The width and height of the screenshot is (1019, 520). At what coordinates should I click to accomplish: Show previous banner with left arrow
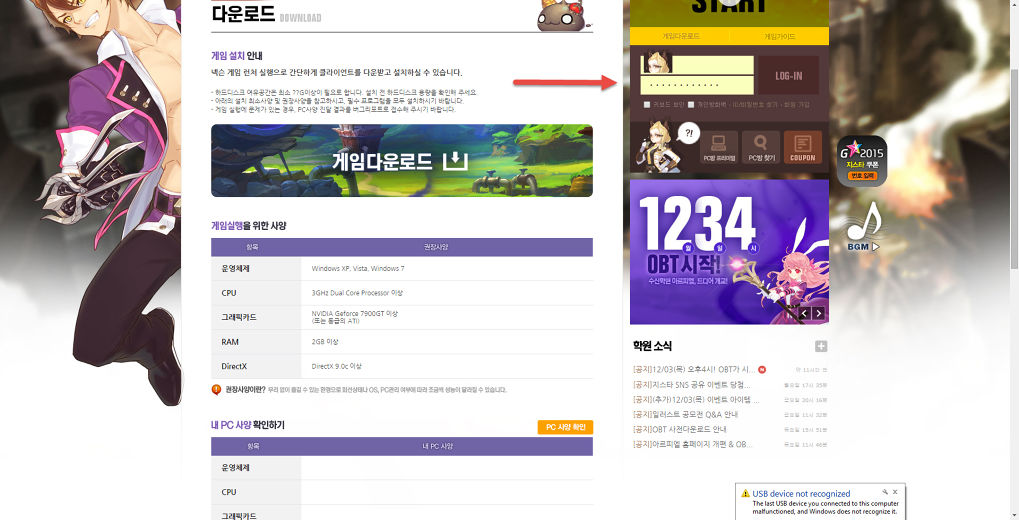802,313
